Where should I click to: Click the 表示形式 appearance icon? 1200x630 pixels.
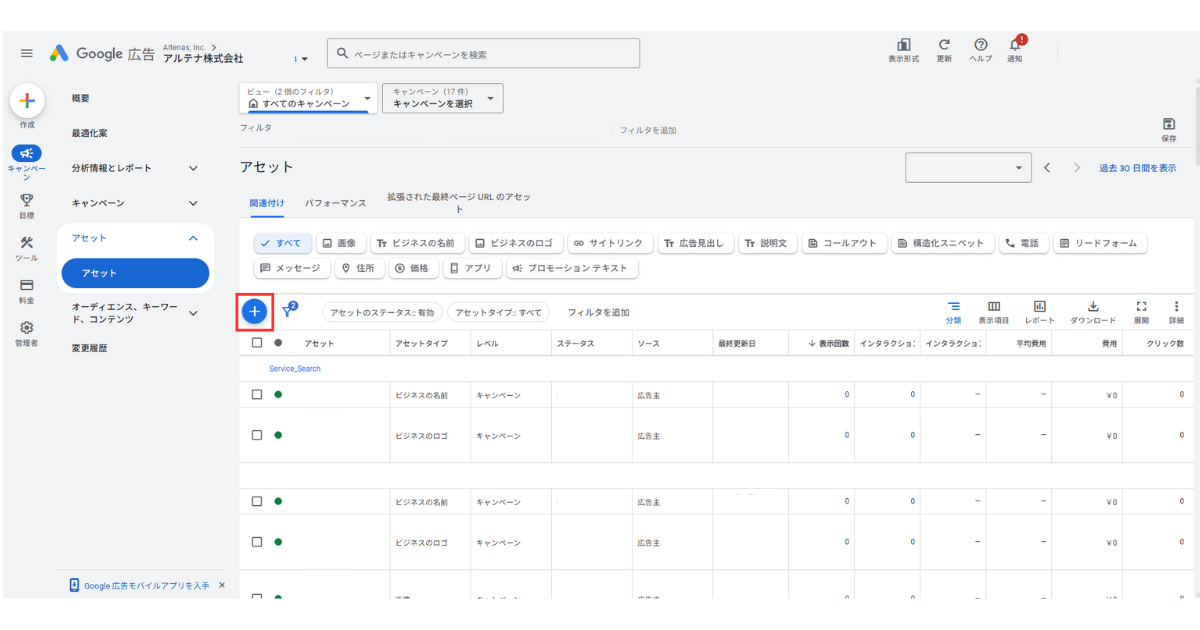[x=904, y=45]
